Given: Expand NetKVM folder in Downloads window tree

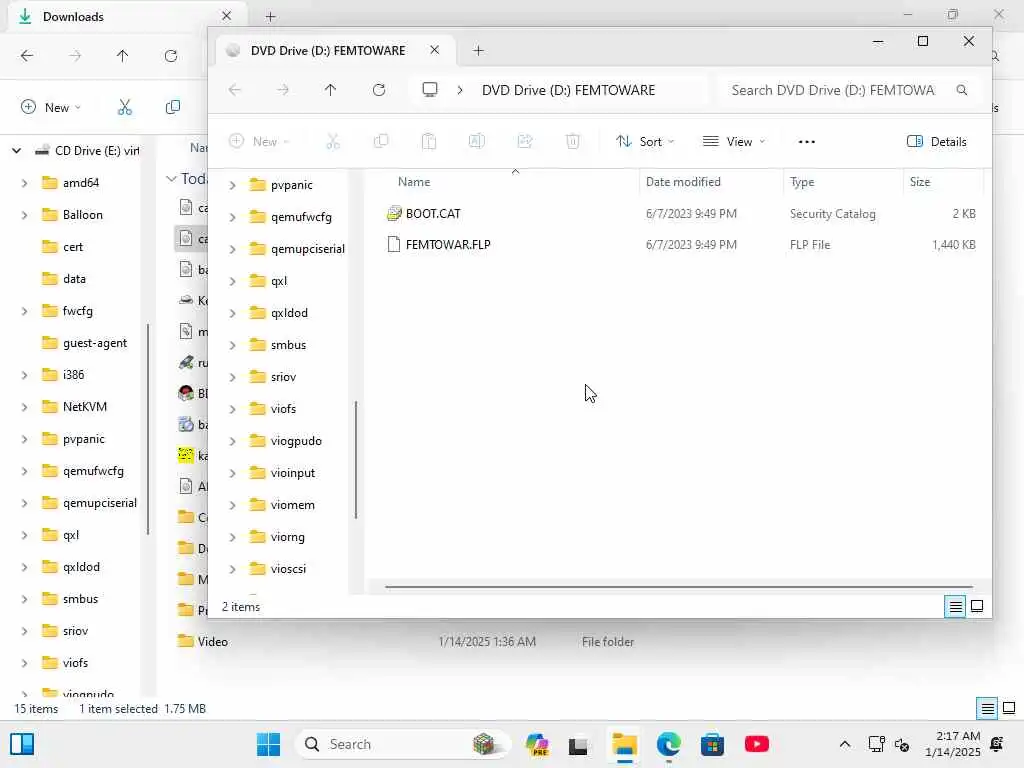Looking at the screenshot, I should point(24,408).
